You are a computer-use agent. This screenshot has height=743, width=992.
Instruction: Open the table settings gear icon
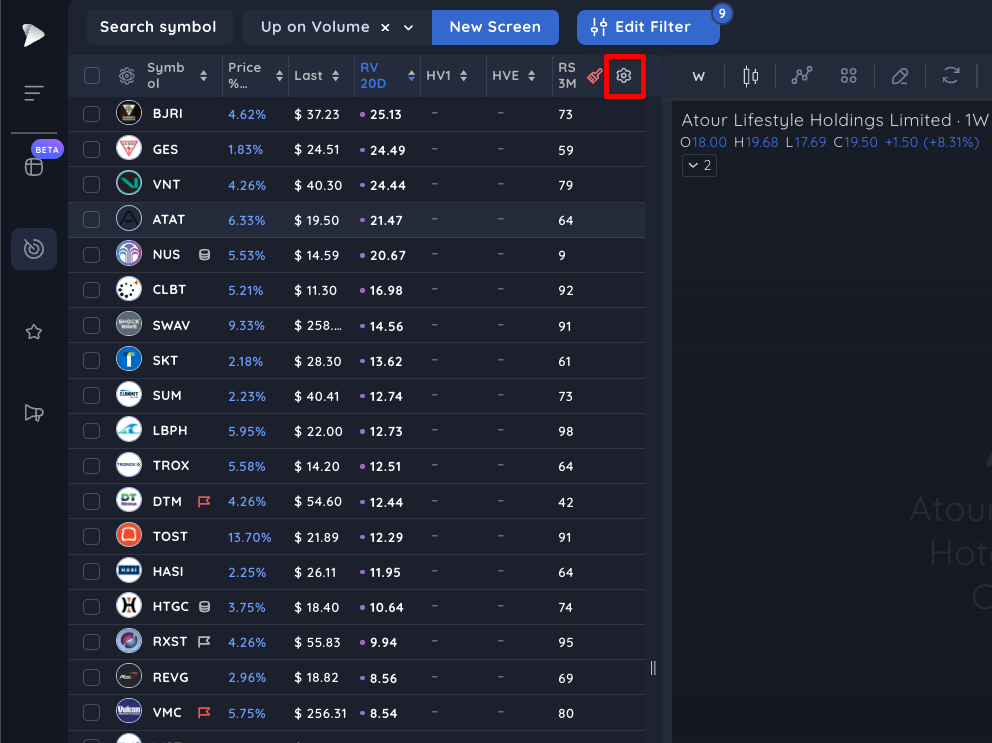[x=624, y=76]
